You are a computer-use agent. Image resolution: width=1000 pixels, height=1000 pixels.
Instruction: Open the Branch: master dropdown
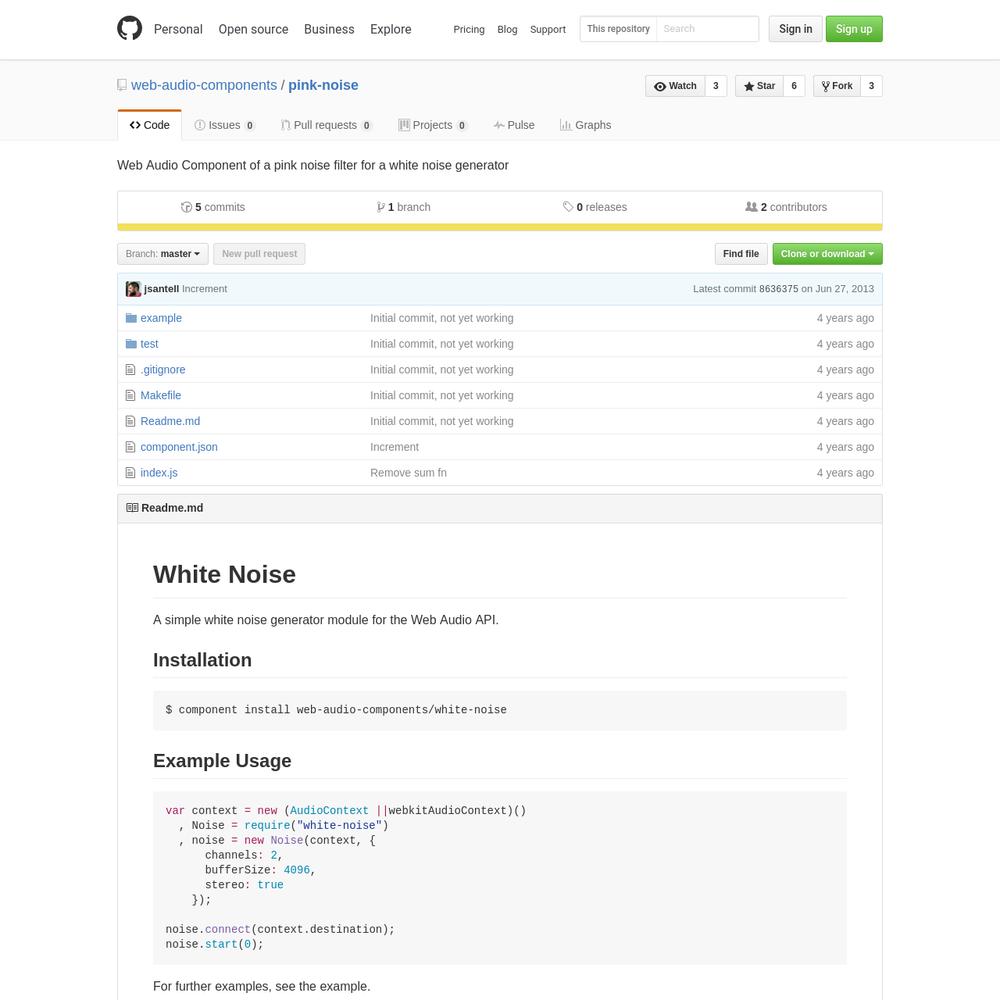point(163,254)
